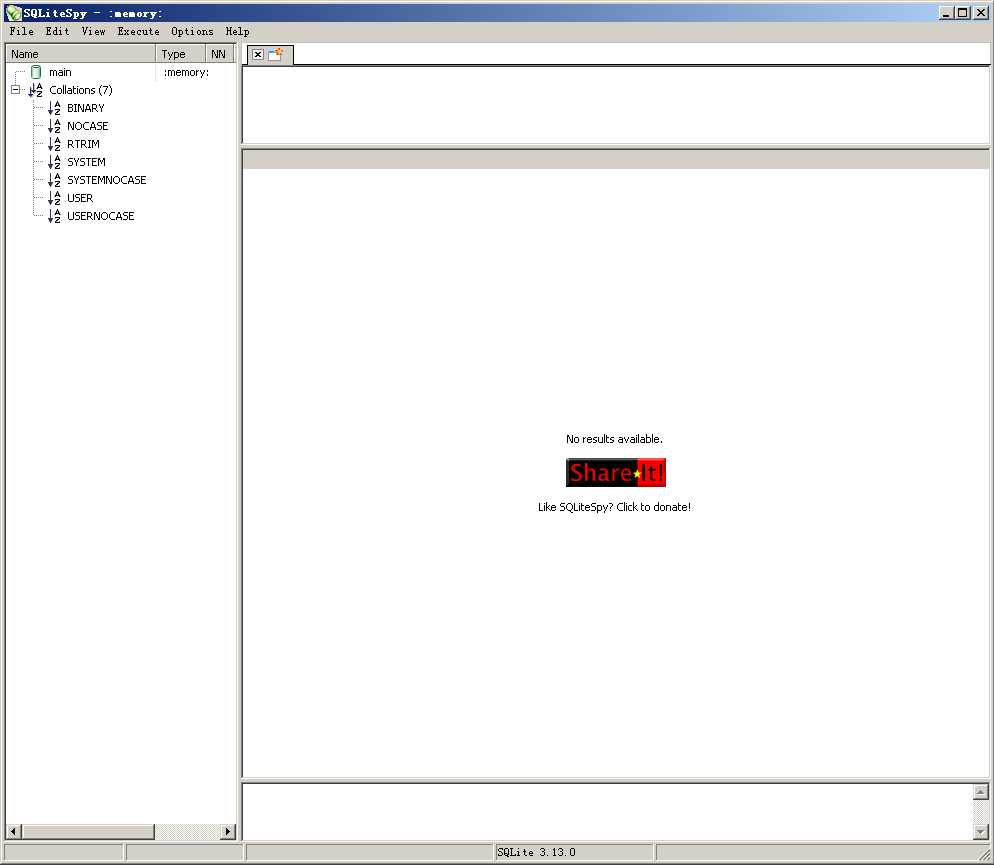The height and width of the screenshot is (865, 994).
Task: Collapse the Collations tree node
Action: tap(16, 90)
